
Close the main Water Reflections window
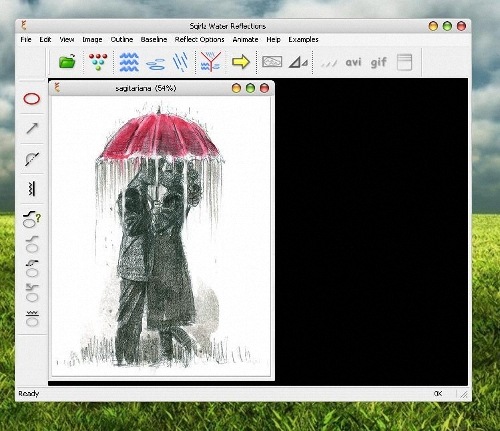coord(461,26)
